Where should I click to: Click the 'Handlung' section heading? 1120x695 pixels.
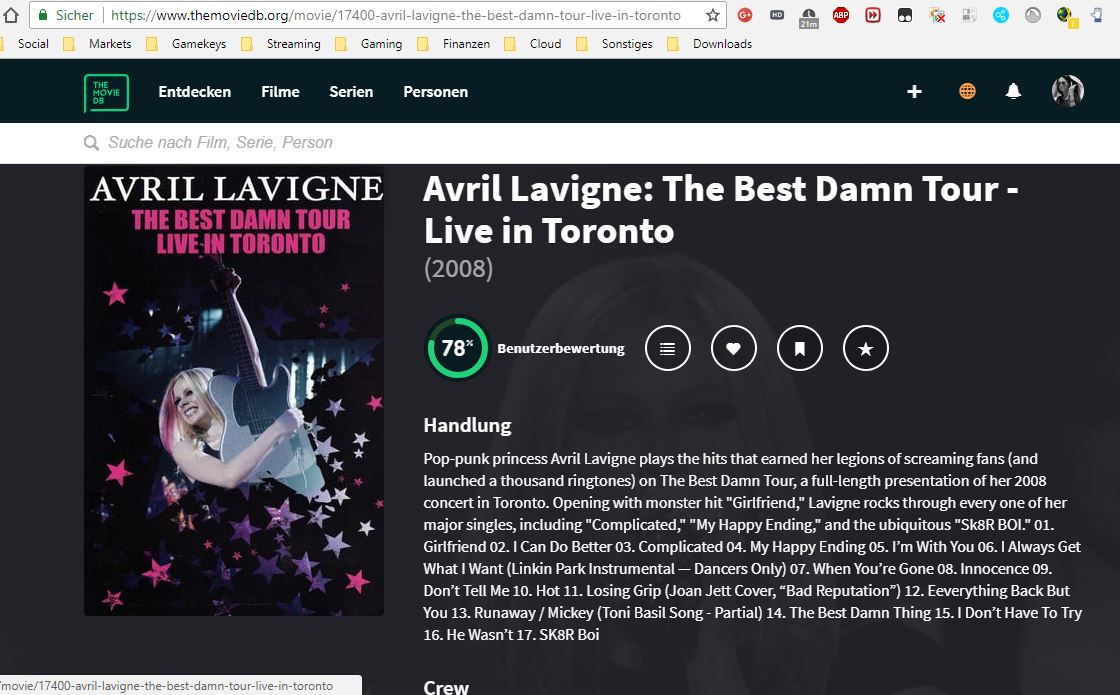click(467, 426)
